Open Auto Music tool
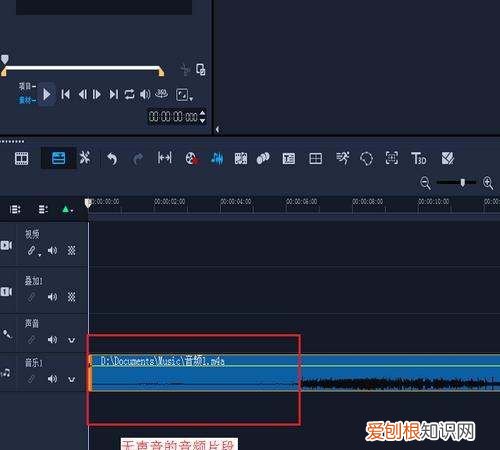This screenshot has width=500, height=450. (241, 159)
